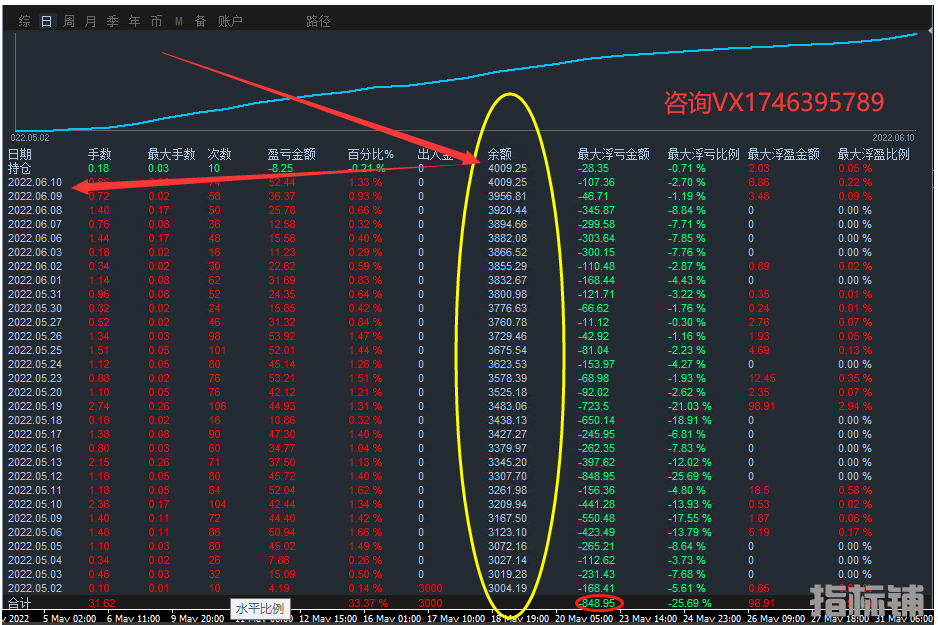
Task: Click the 最大浮盈比例 column header
Action: (873, 154)
